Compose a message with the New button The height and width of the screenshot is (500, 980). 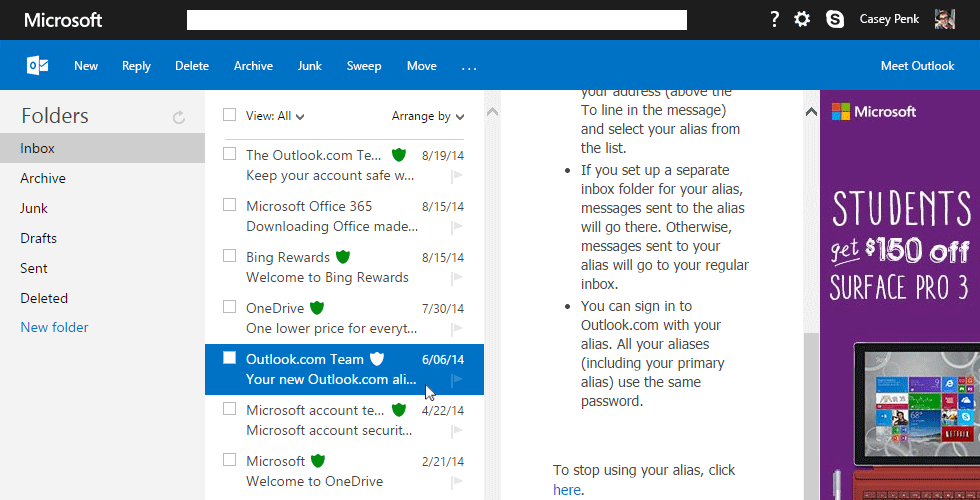click(86, 66)
